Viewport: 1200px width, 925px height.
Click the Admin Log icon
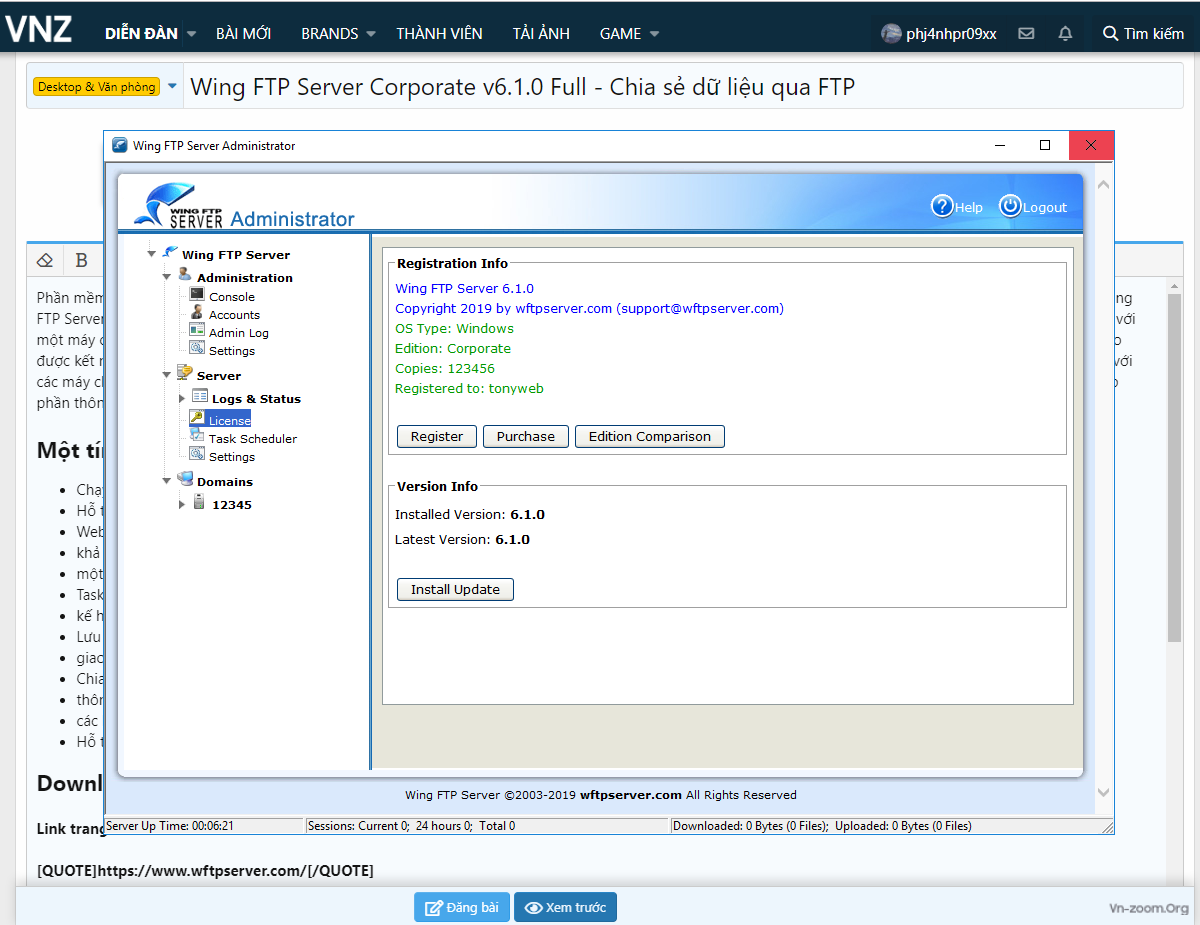tap(197, 331)
